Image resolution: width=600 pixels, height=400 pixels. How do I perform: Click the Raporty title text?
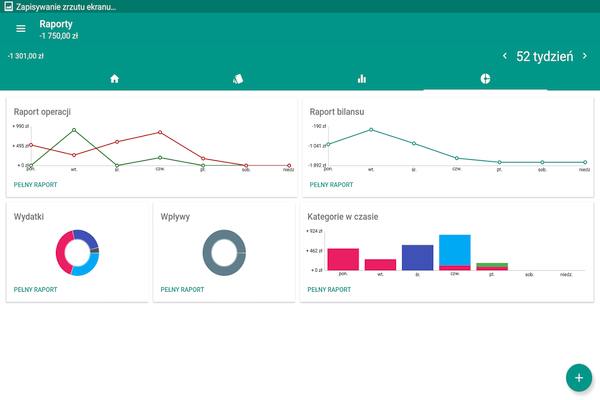click(56, 24)
